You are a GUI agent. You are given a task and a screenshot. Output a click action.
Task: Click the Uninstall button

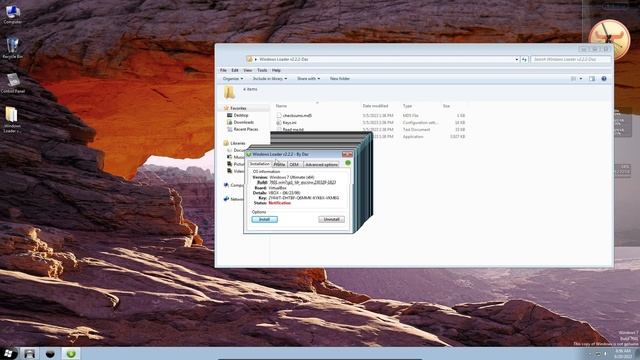[331, 220]
